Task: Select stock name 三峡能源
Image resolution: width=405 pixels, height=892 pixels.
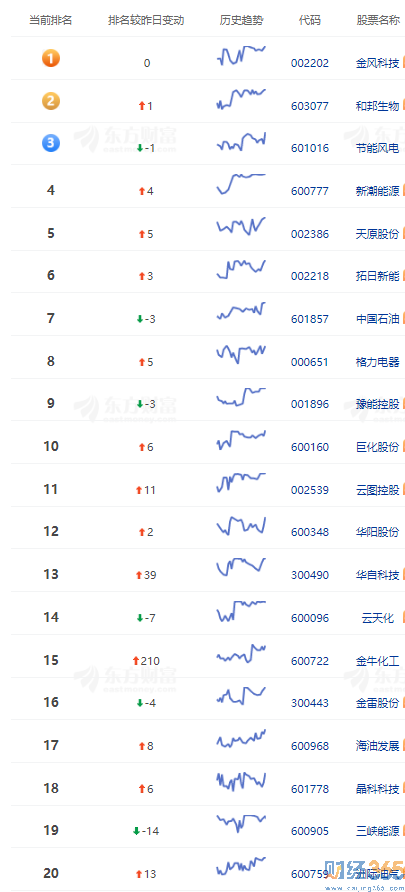Action: tap(378, 832)
